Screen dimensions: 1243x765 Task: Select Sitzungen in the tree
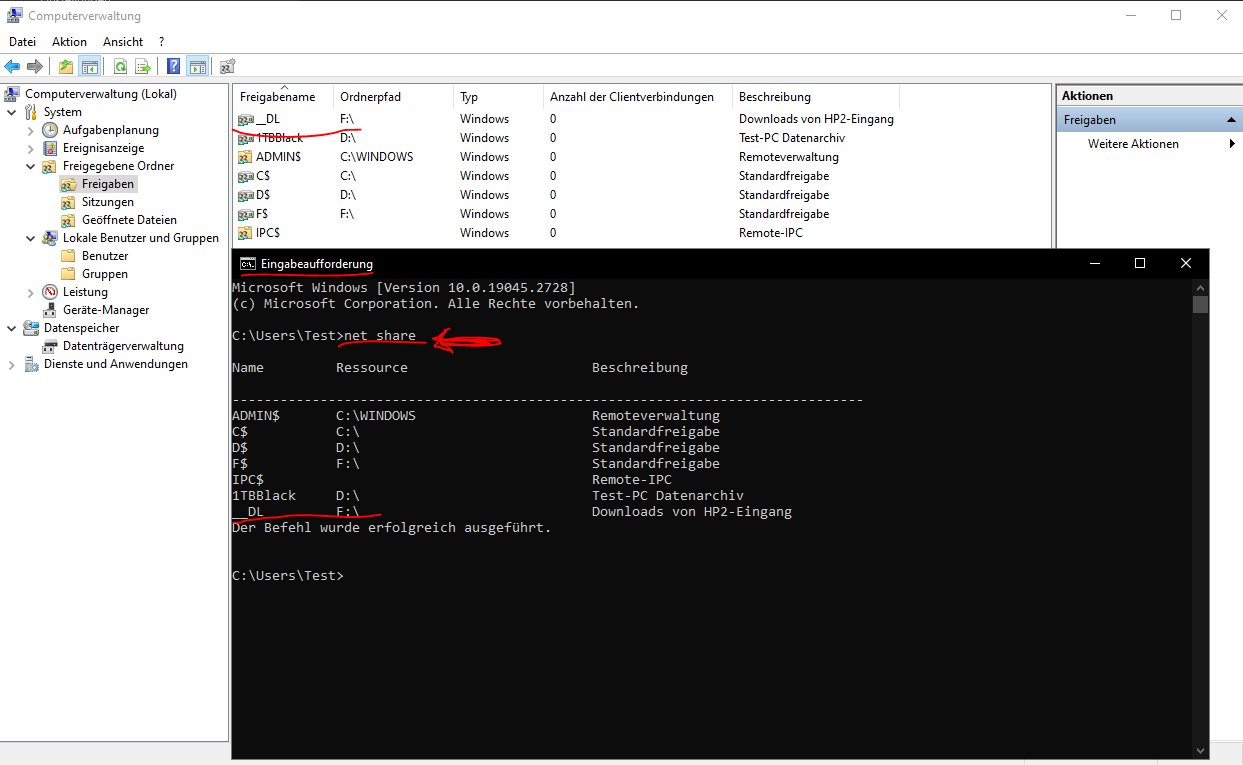tap(108, 202)
